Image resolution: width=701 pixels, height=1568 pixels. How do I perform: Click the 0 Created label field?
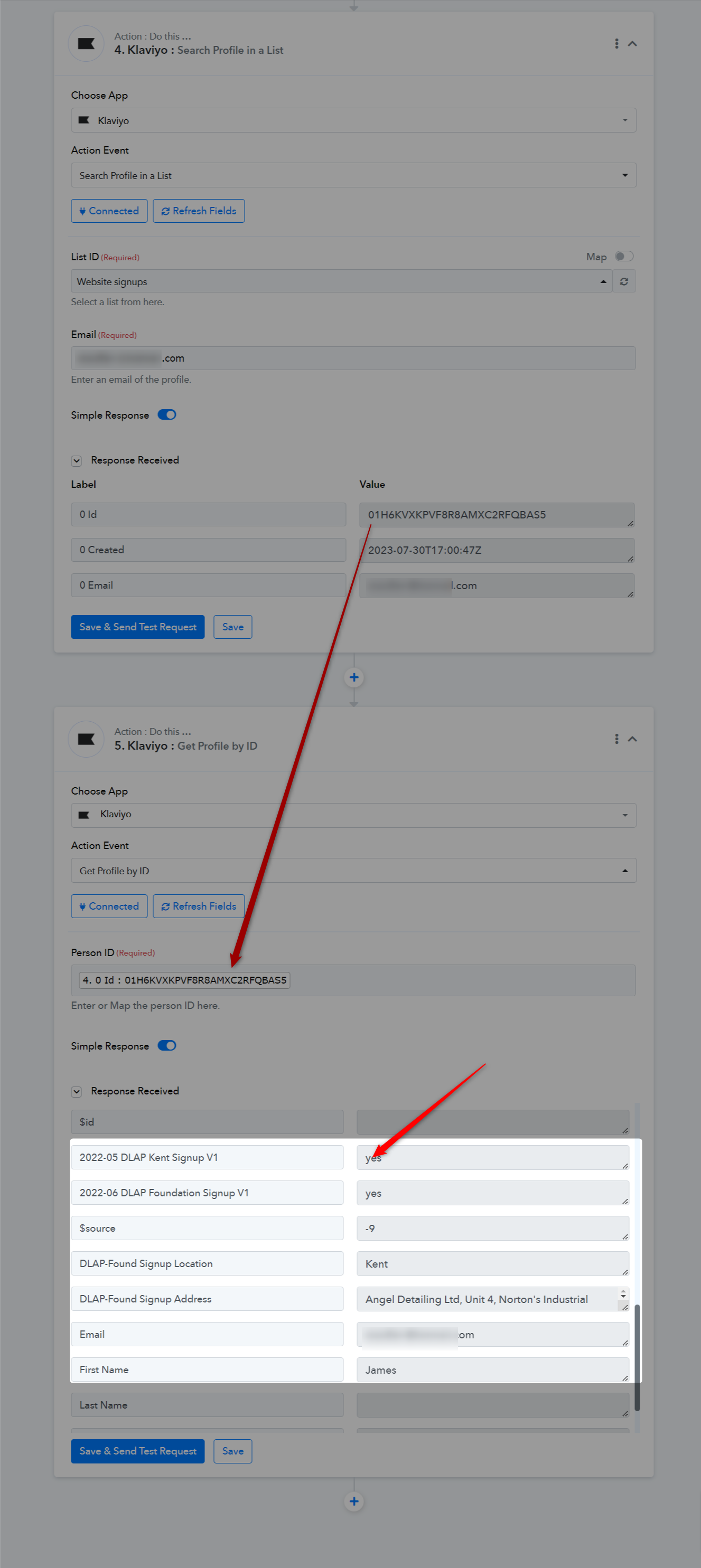coord(208,550)
